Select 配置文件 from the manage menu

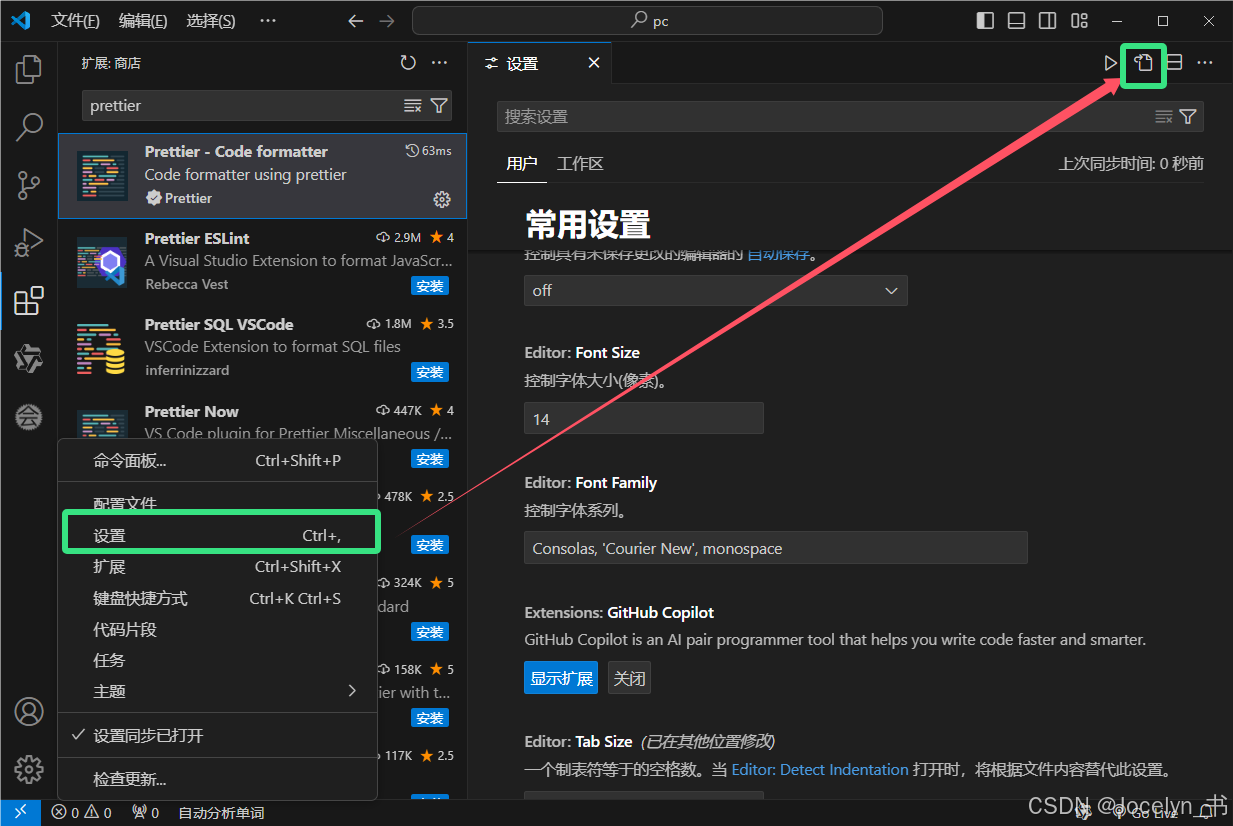point(217,503)
